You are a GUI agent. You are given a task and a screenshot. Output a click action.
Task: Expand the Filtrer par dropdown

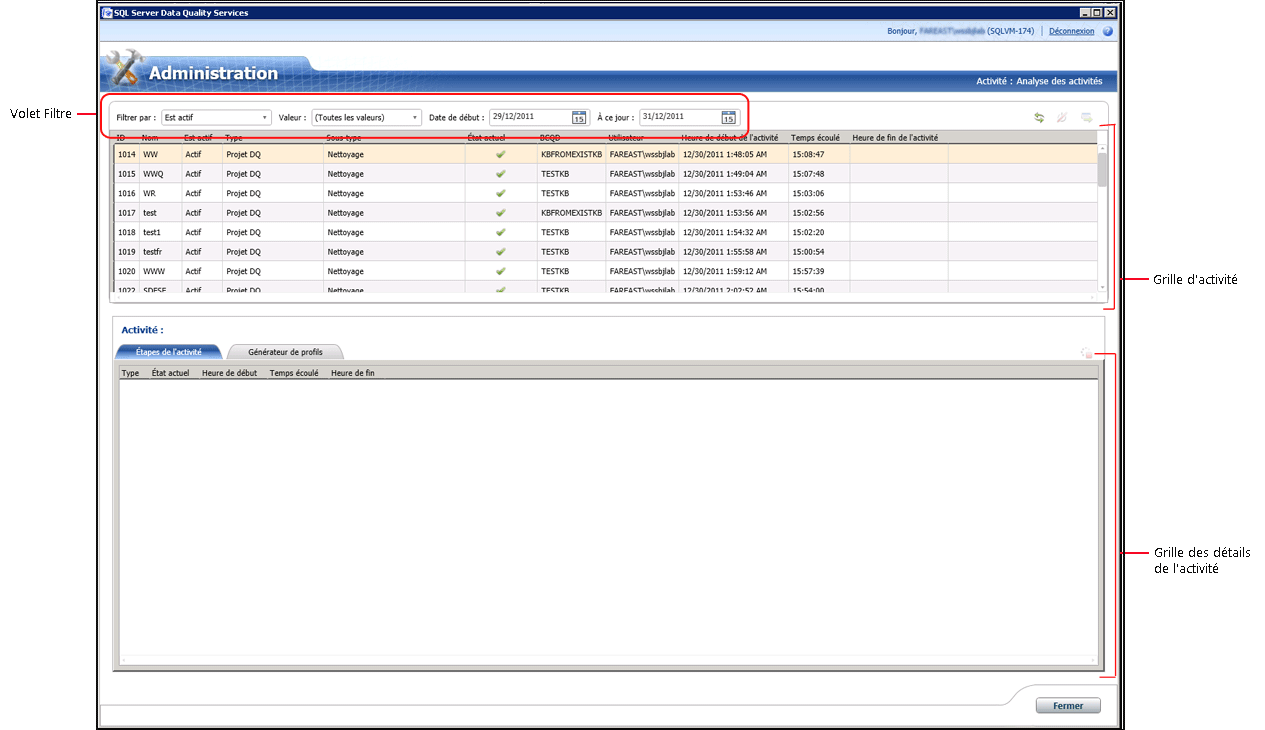click(x=265, y=117)
